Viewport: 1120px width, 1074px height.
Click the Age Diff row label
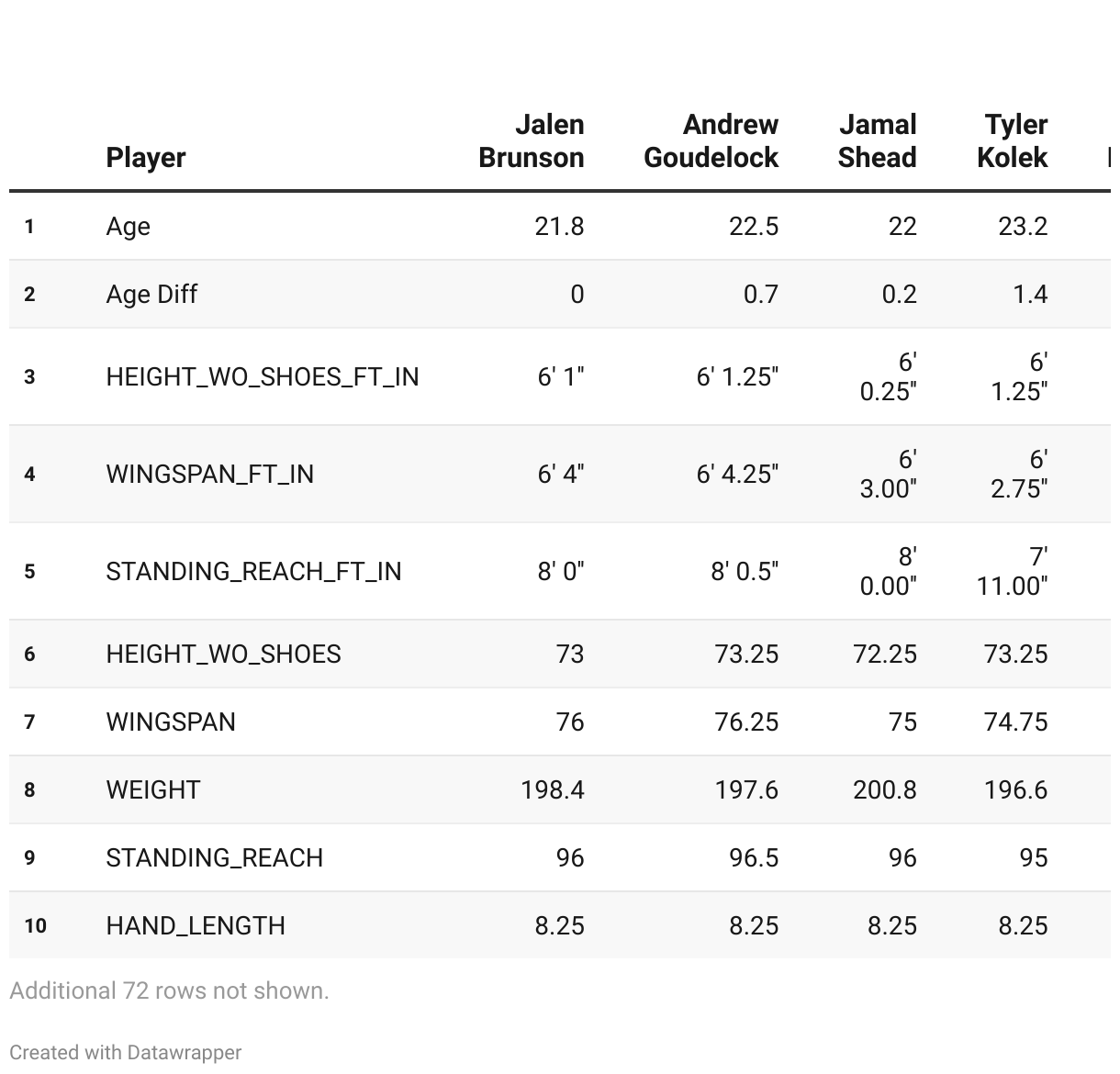pos(151,295)
